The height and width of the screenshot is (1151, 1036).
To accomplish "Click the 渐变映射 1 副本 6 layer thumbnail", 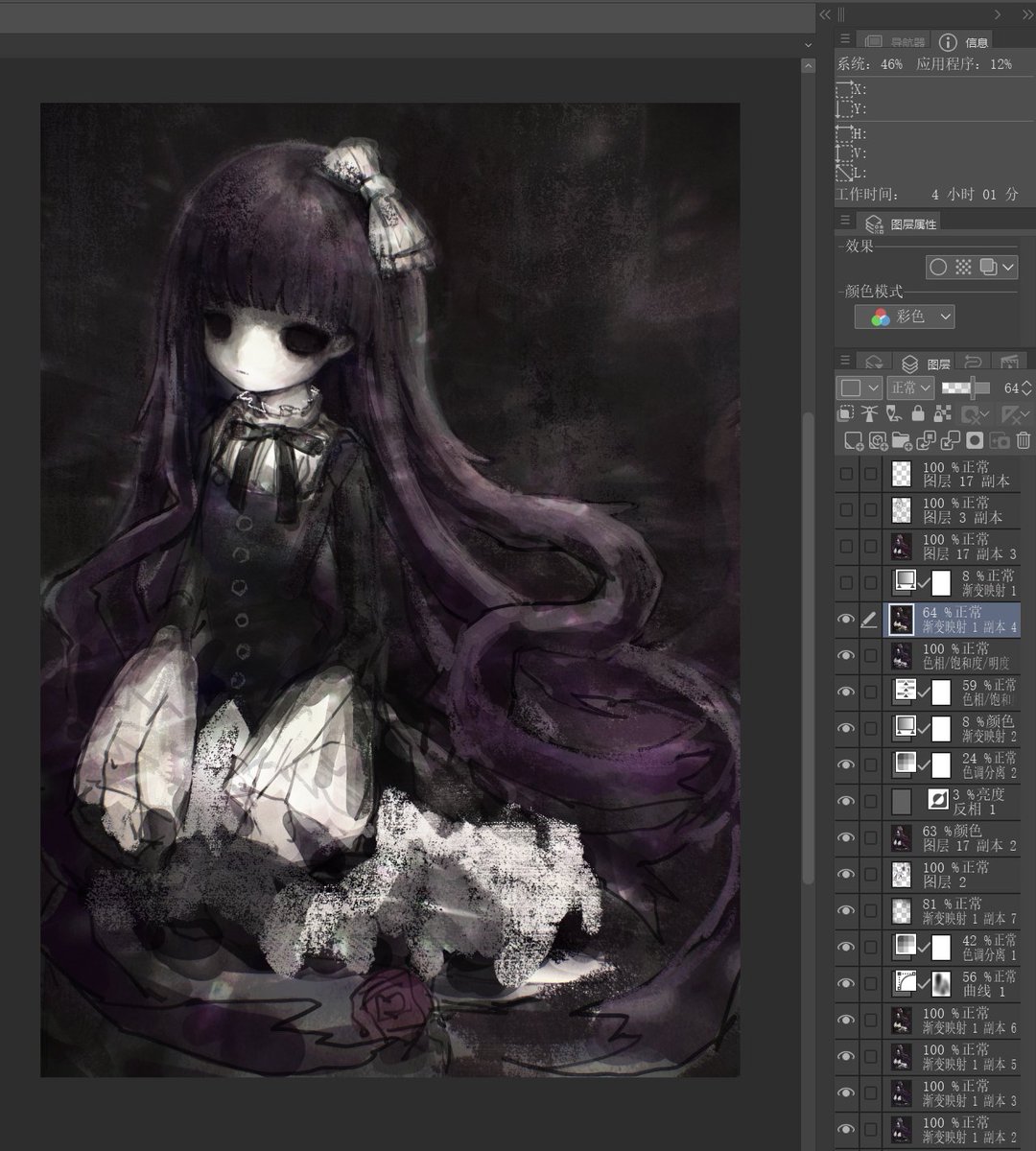I will [901, 1020].
